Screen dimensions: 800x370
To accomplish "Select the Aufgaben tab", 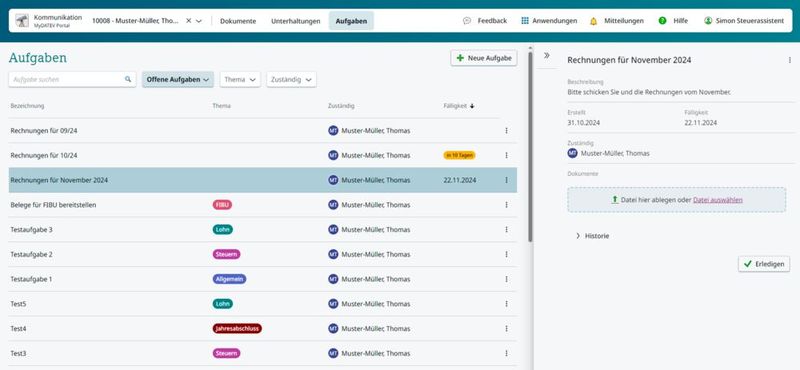I will tap(351, 21).
